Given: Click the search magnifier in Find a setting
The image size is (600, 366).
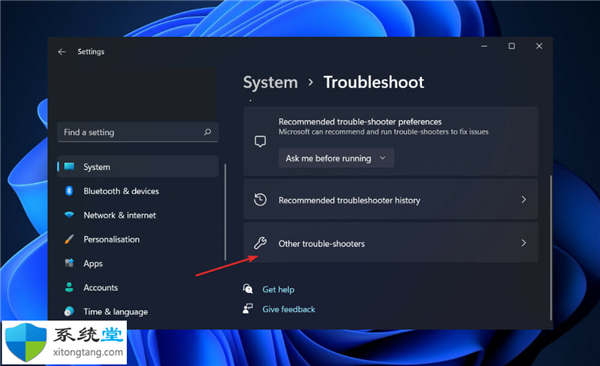Looking at the screenshot, I should 207,132.
